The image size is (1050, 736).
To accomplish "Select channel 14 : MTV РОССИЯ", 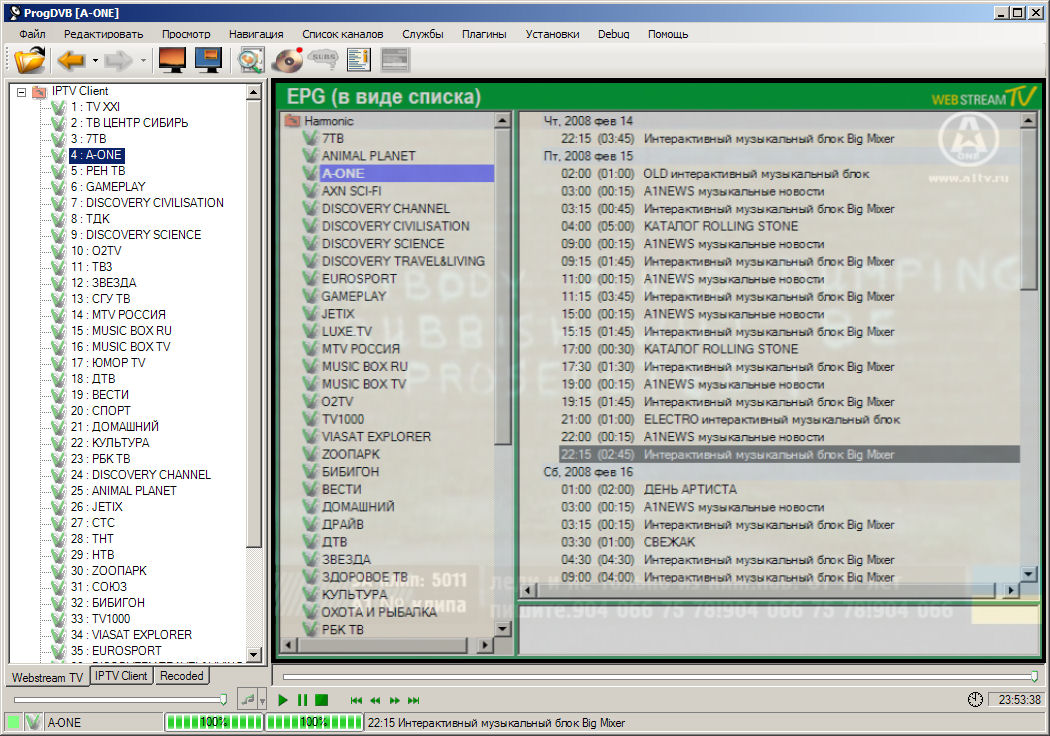I will point(118,315).
